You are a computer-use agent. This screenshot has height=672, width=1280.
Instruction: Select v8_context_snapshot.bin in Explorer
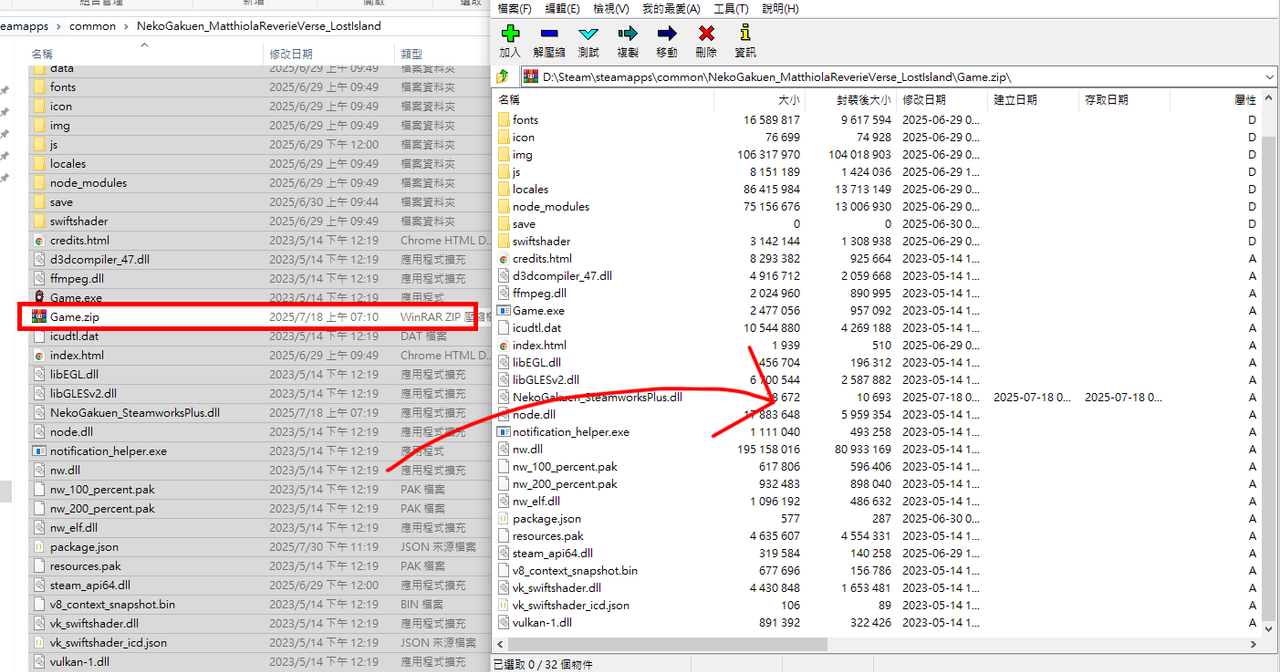click(112, 604)
